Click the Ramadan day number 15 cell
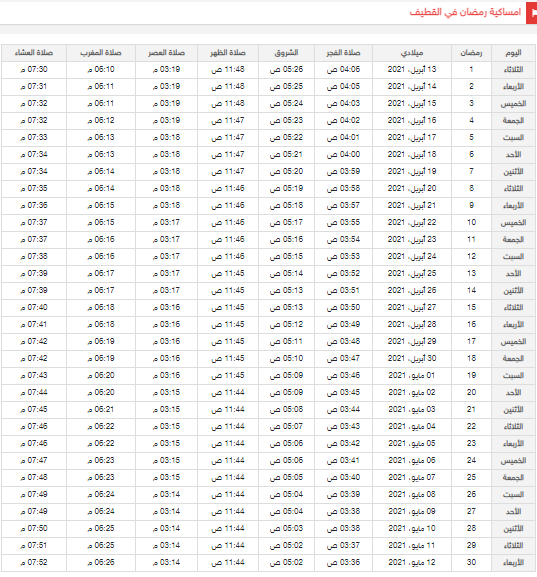The width and height of the screenshot is (537, 577). pos(471,307)
